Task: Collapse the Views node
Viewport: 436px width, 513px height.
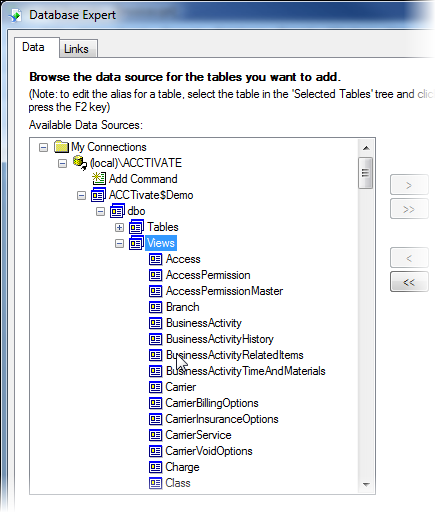Action: pyautogui.click(x=119, y=244)
